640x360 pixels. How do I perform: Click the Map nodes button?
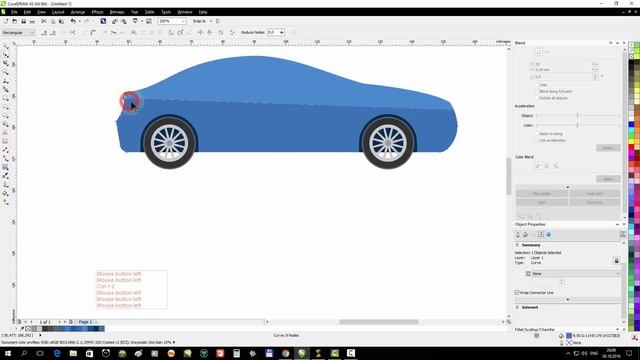coord(542,193)
